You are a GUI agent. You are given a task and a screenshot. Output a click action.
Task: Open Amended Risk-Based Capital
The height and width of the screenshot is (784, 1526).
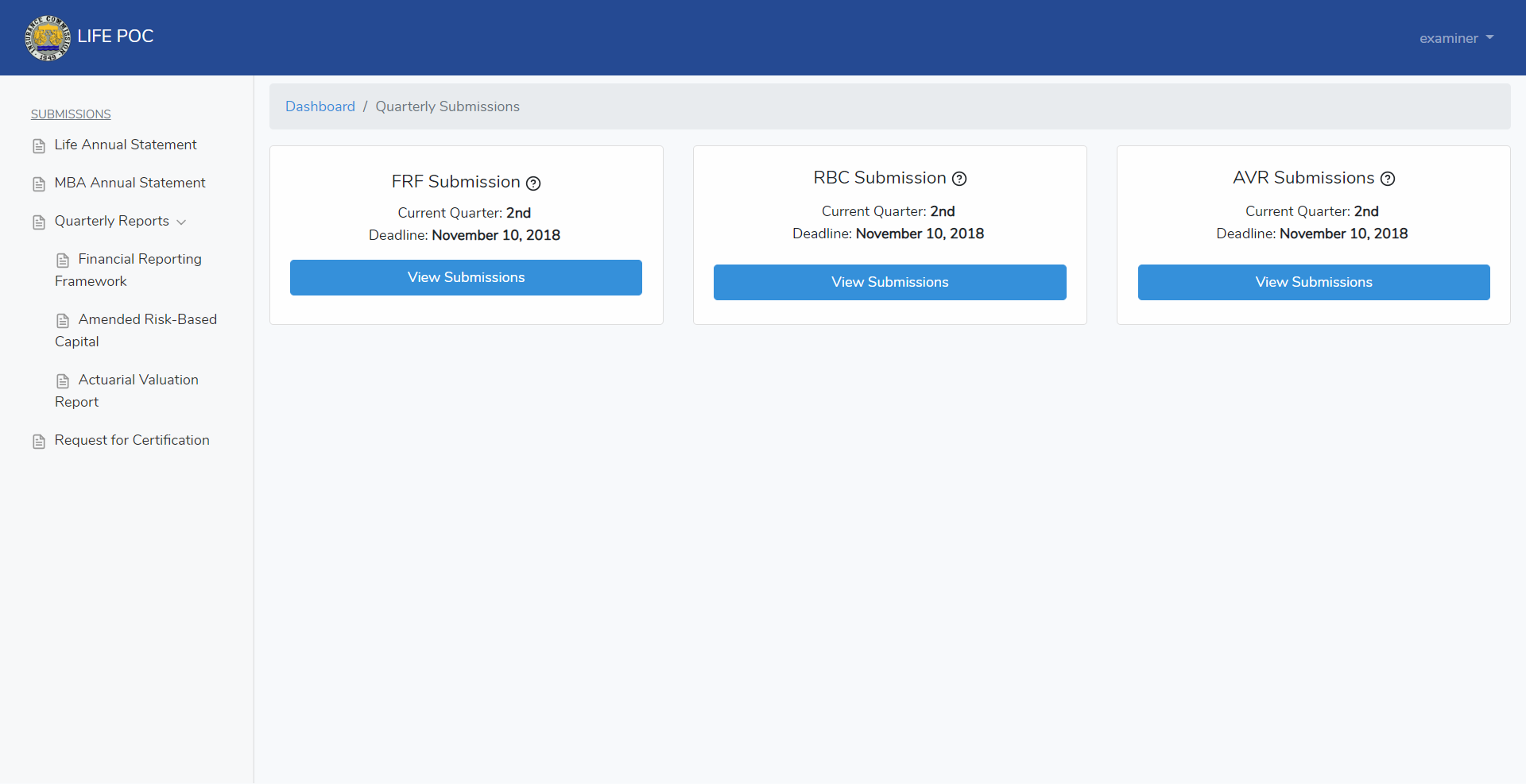pos(136,330)
